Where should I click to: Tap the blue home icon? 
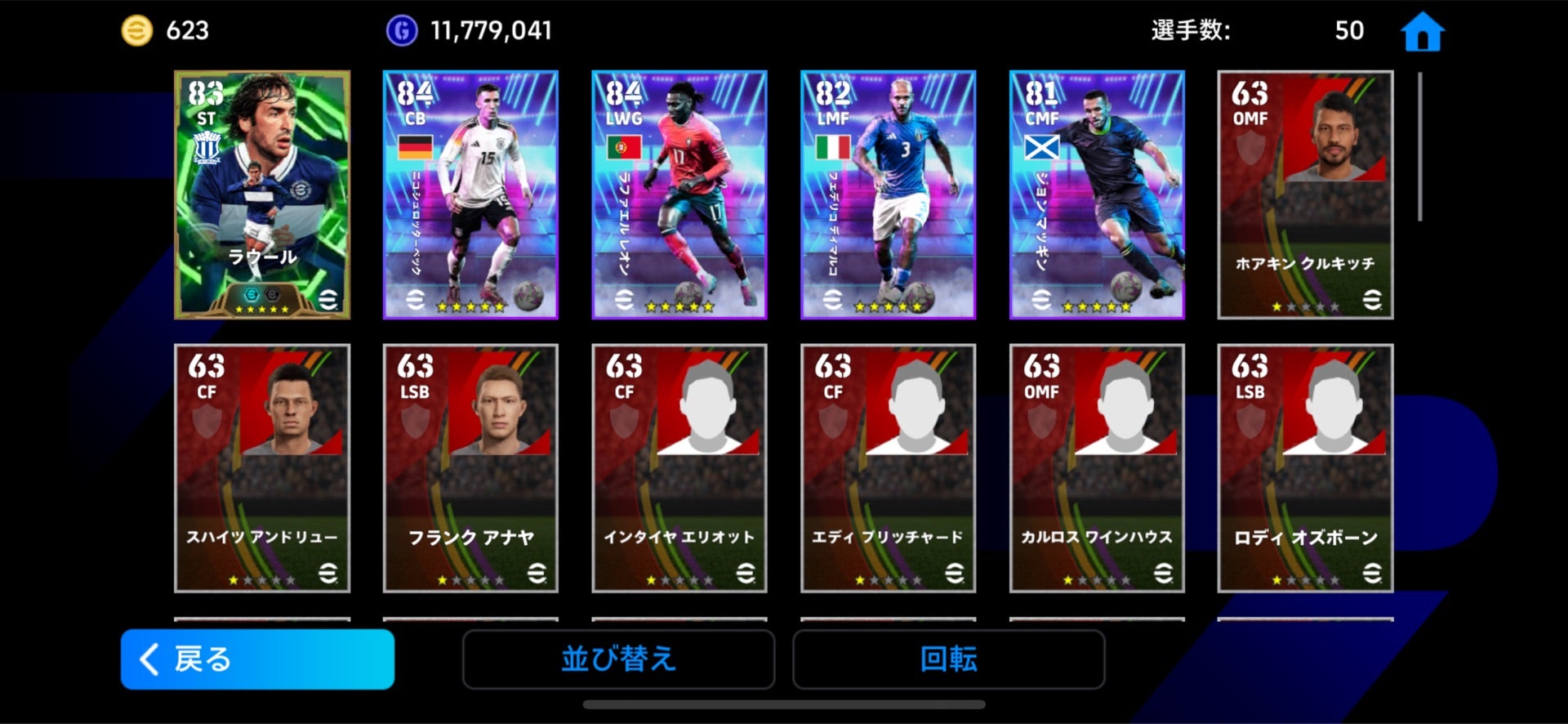click(x=1422, y=31)
